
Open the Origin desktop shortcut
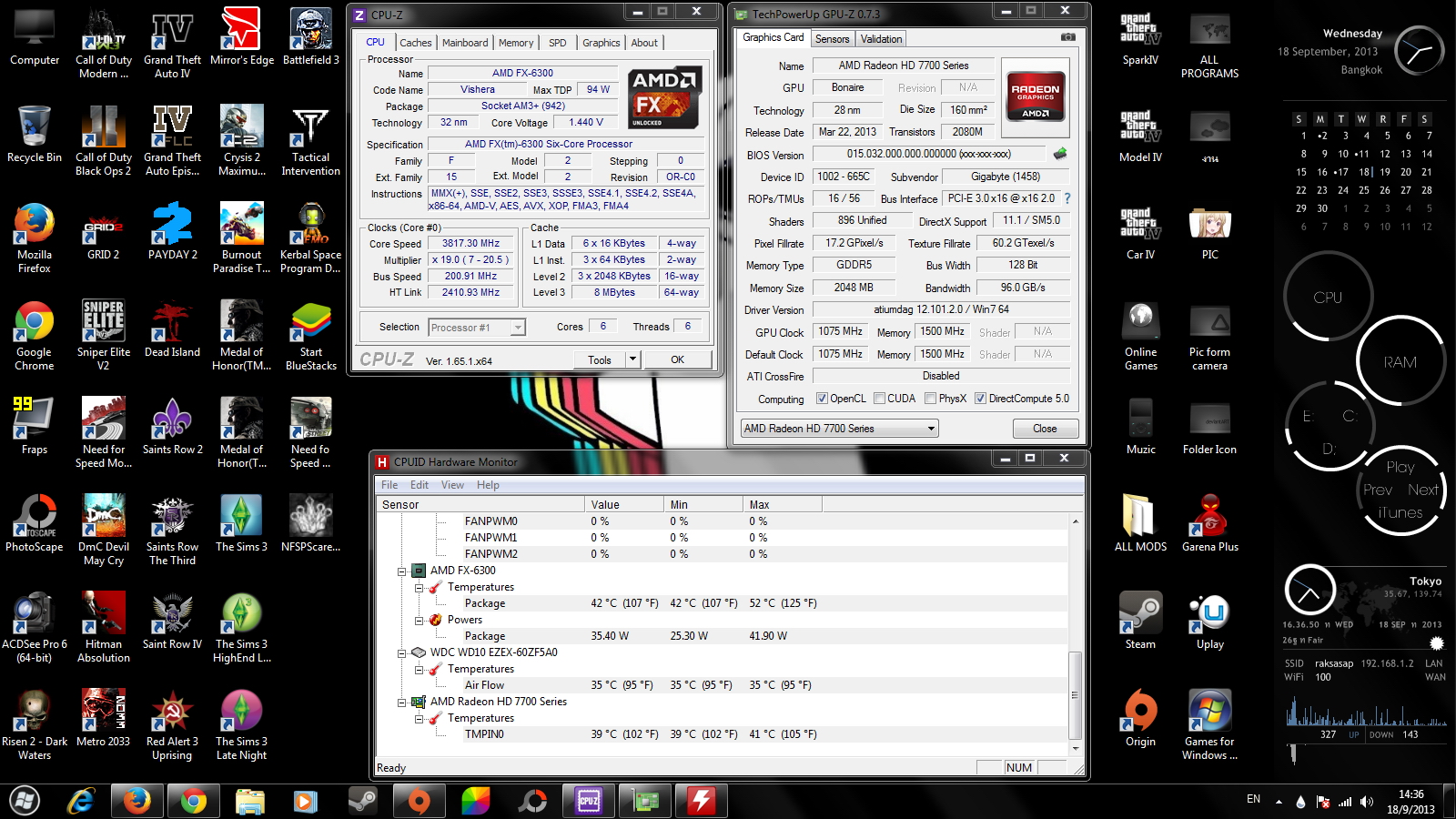pyautogui.click(x=1140, y=719)
